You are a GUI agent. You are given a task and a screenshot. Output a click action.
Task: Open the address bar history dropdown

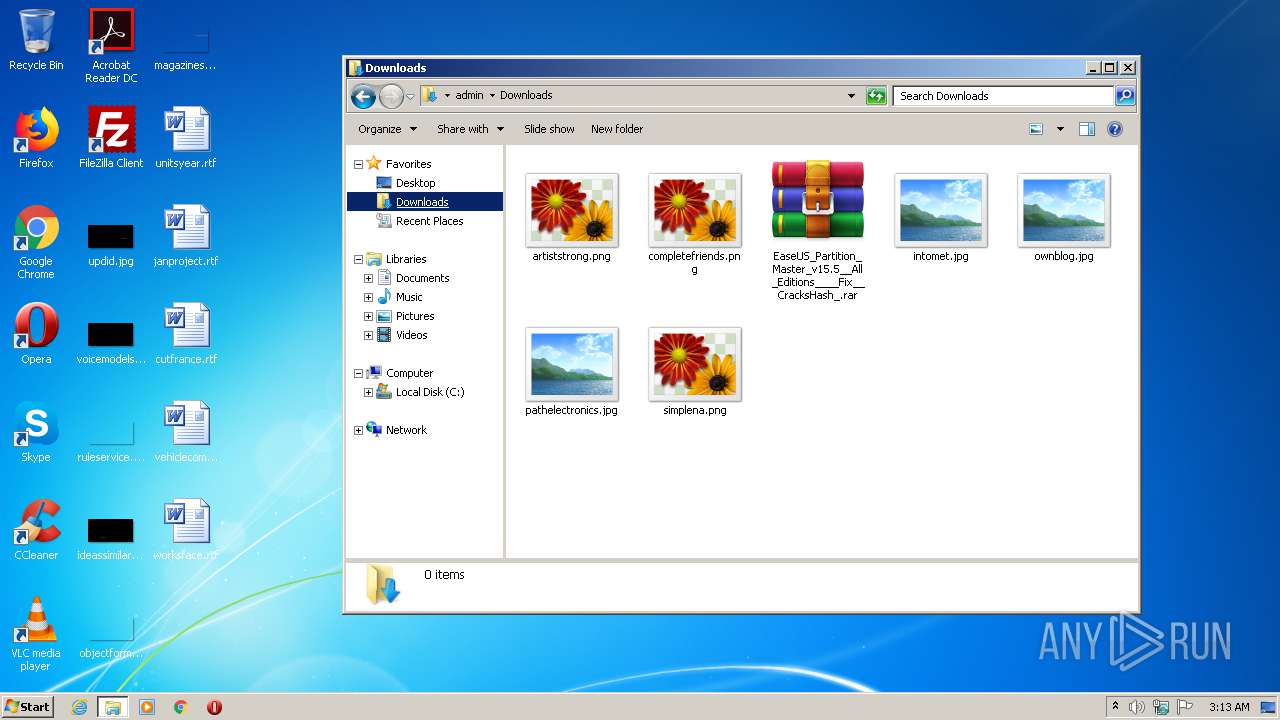[851, 96]
